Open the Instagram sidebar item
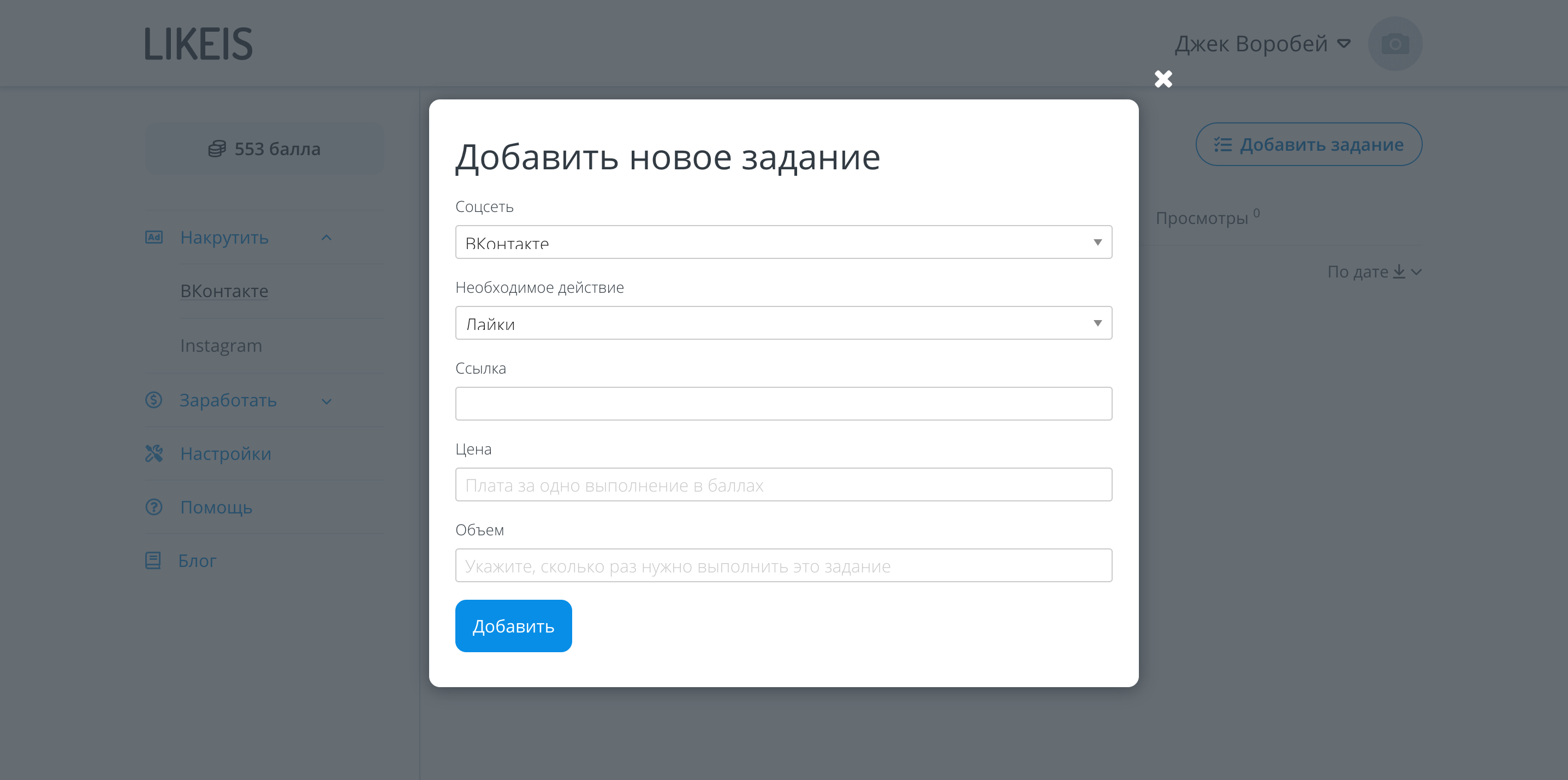Image resolution: width=1568 pixels, height=780 pixels. point(221,345)
